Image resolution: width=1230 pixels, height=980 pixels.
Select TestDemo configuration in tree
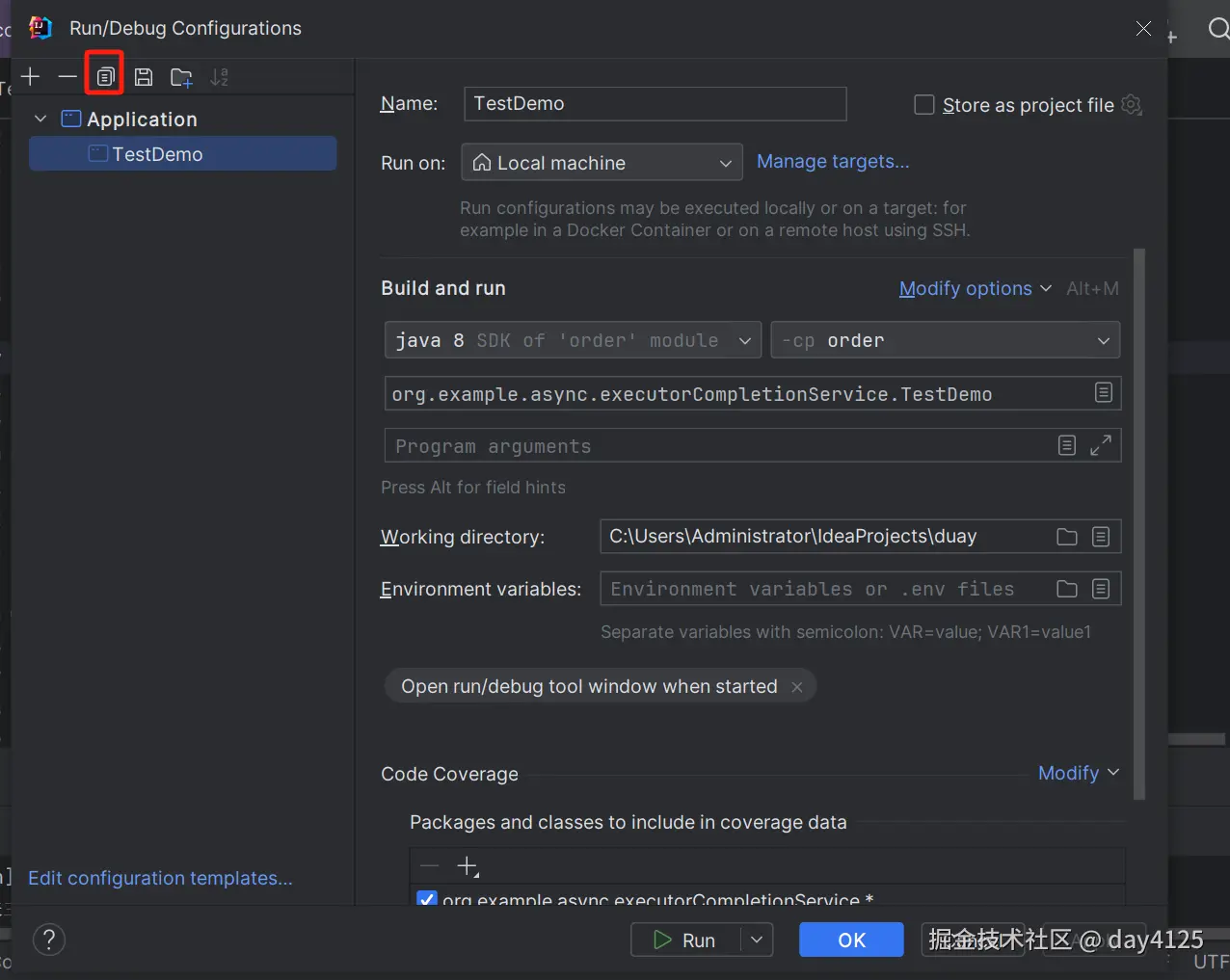pyautogui.click(x=183, y=154)
